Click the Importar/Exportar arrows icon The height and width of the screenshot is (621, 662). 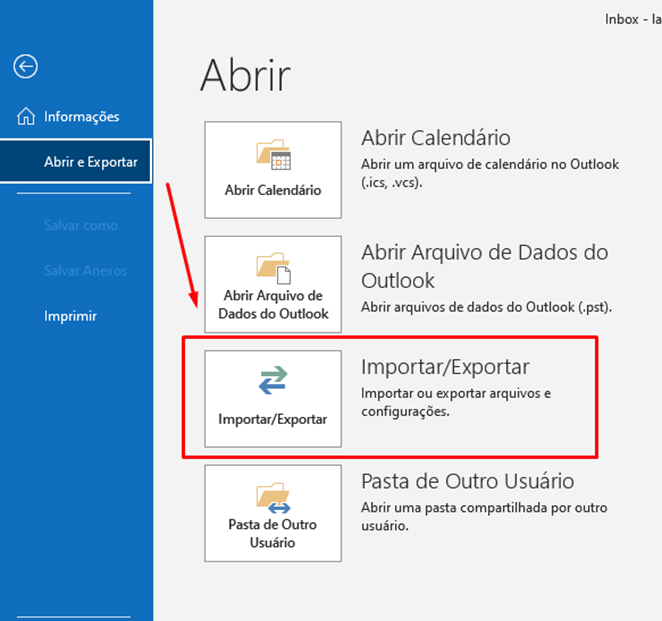[x=273, y=380]
